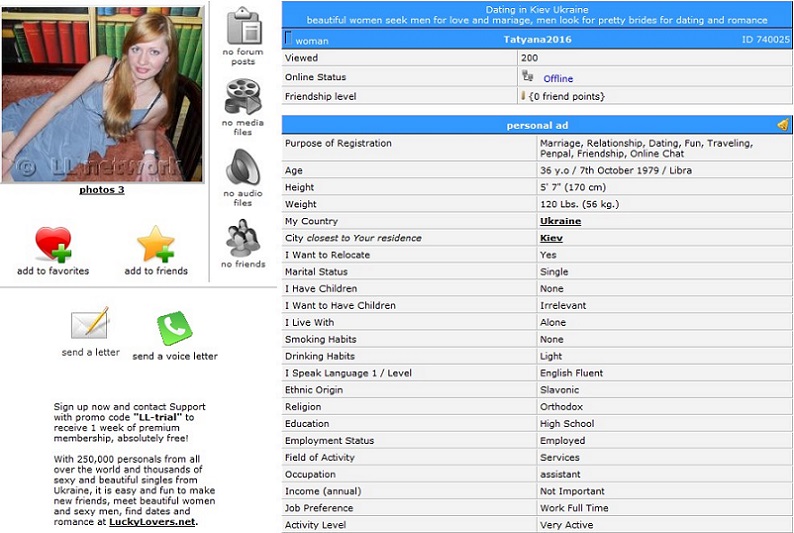The width and height of the screenshot is (794, 533).
Task: Follow the Kiev city link
Action: tap(551, 238)
